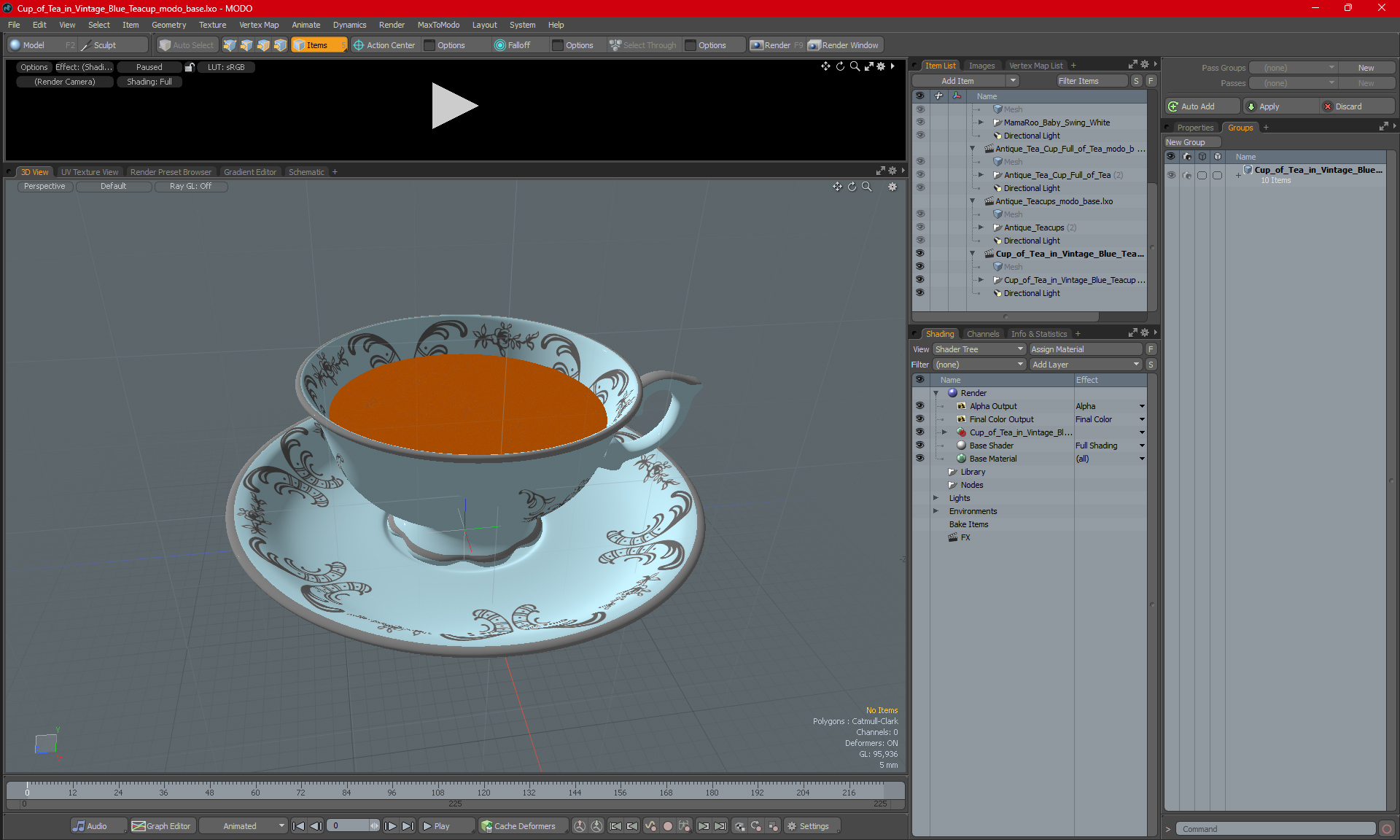Image resolution: width=1400 pixels, height=840 pixels.
Task: Toggle visibility of Cup_of_Tea_in_Vintage_Blue_Tea scene
Action: pos(920,254)
